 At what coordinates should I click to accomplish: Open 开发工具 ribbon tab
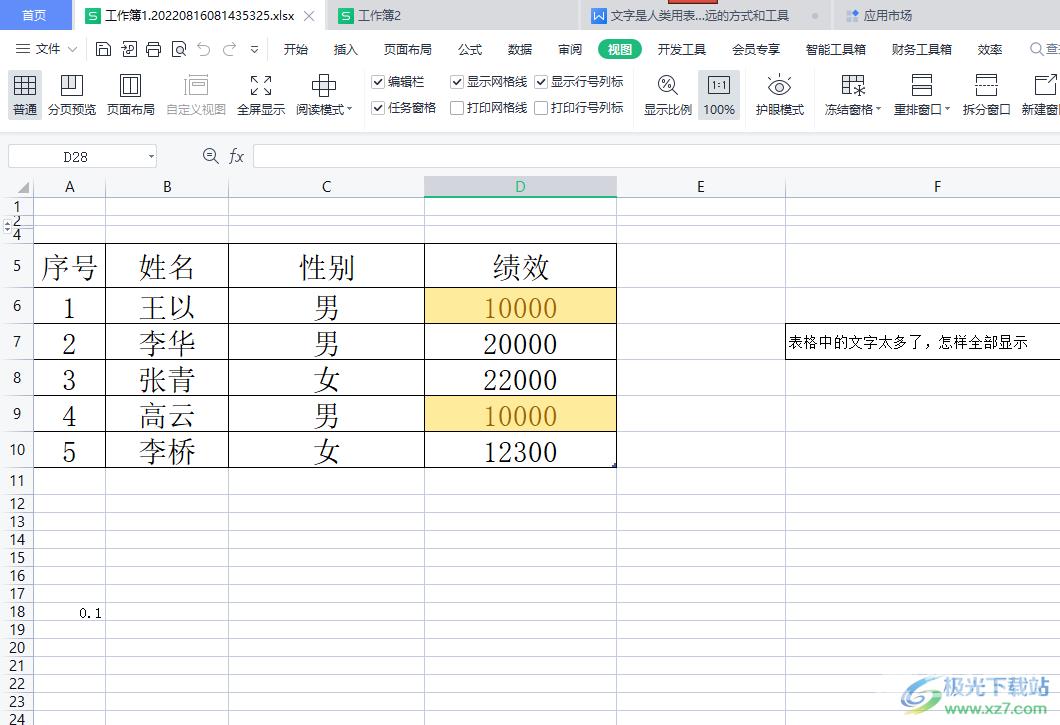681,49
